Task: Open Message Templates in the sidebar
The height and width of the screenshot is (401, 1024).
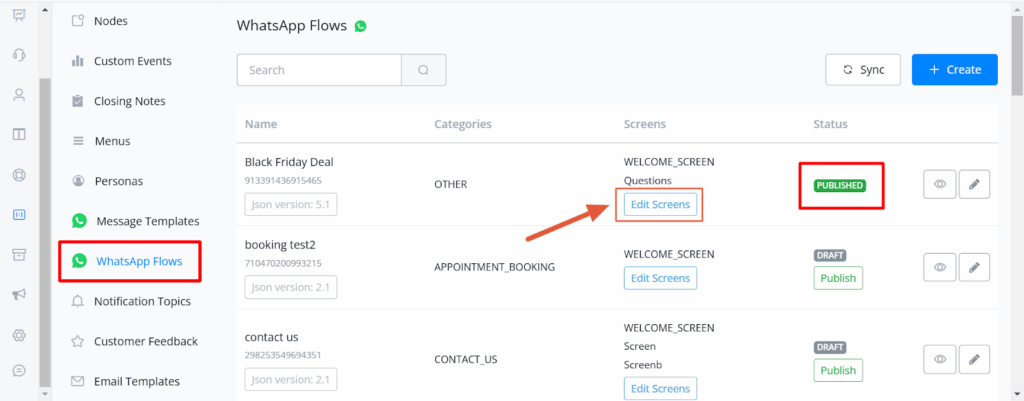Action: click(x=147, y=221)
